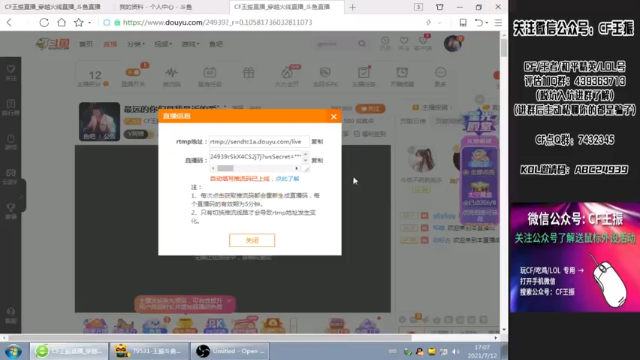Close the stream info dialog with X
This screenshot has height=360, width=640.
coord(333,117)
